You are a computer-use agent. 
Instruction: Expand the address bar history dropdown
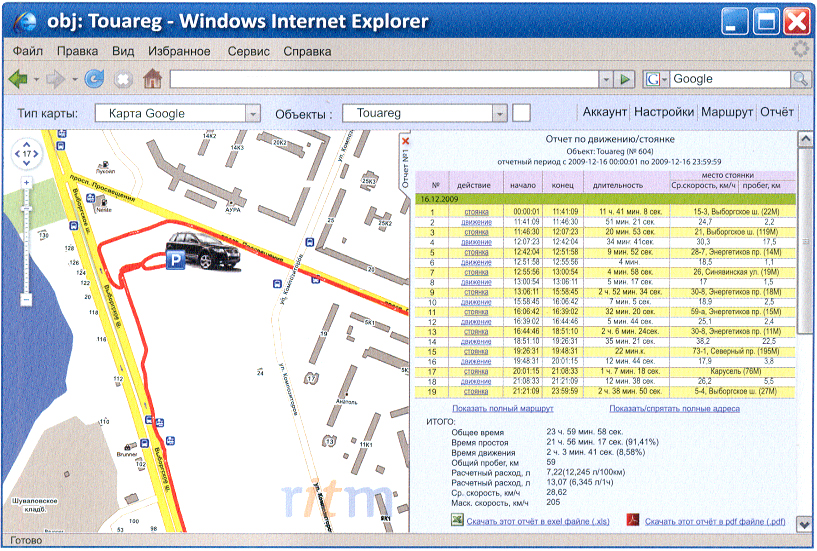pos(605,79)
